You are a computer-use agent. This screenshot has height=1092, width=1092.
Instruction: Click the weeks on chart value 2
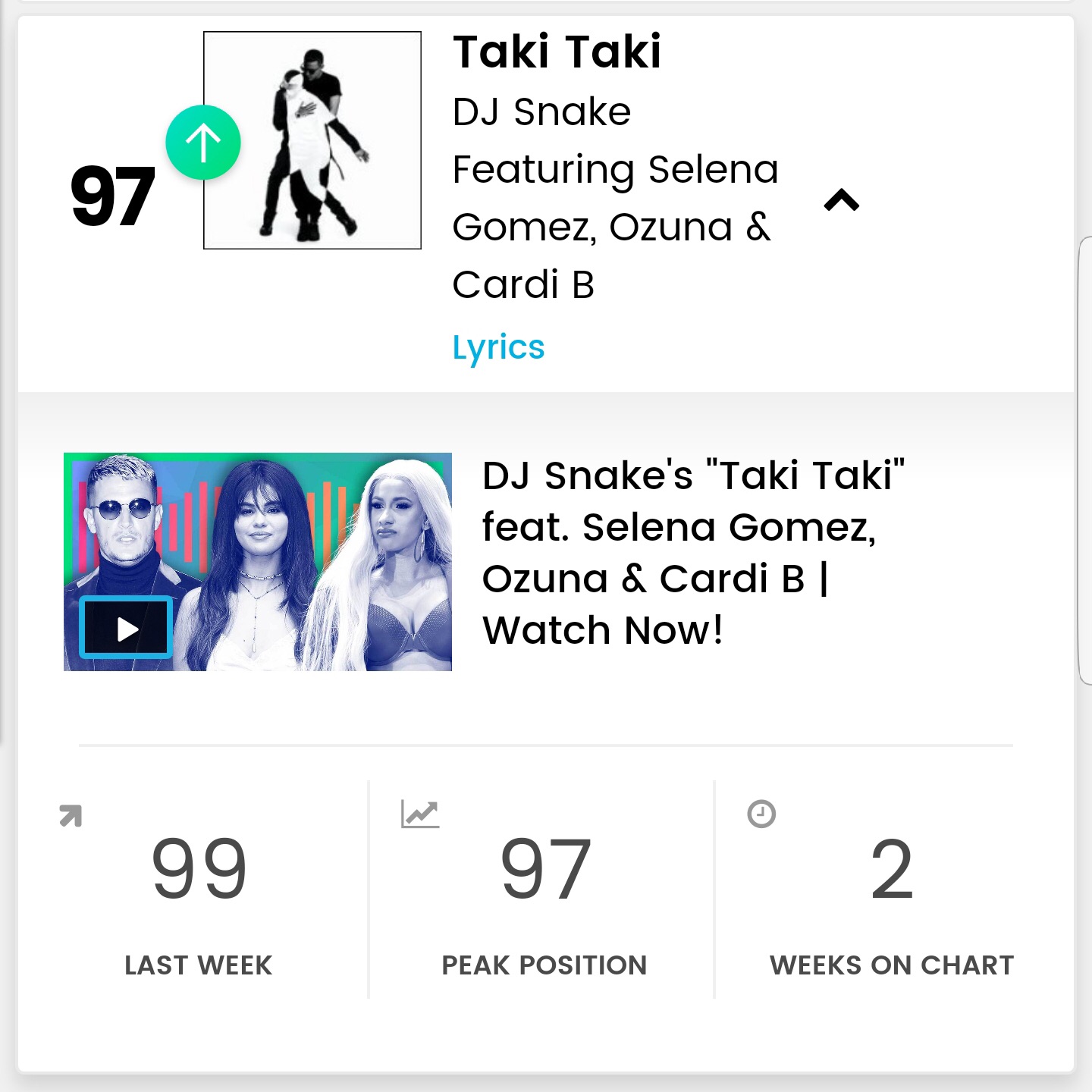click(x=892, y=869)
